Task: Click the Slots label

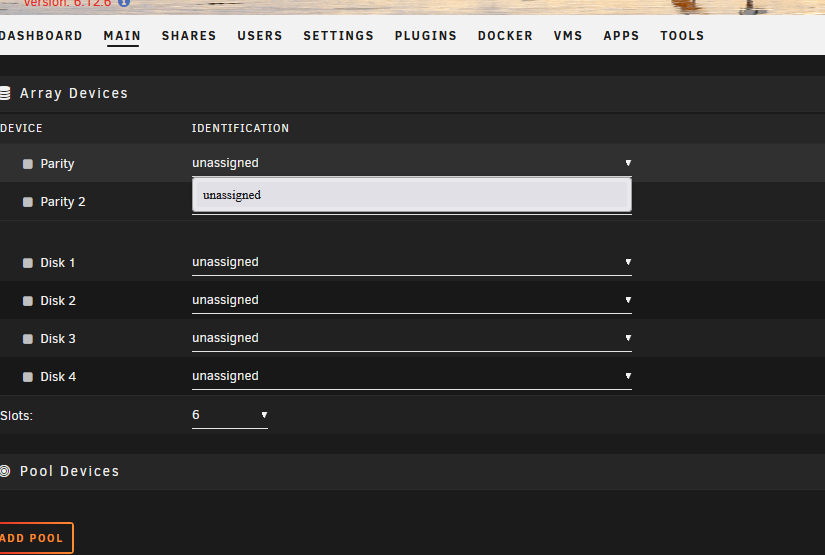Action: [x=16, y=416]
